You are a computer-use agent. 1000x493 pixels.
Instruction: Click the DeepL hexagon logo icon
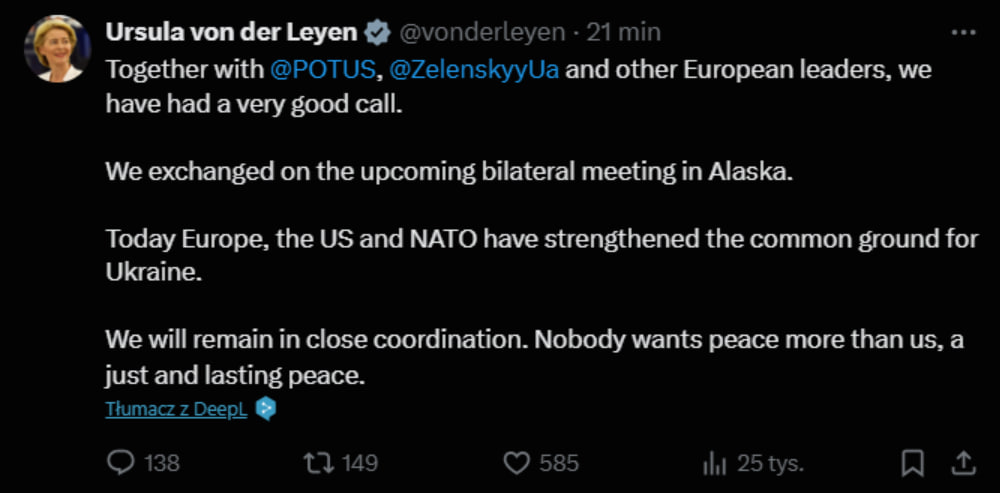pyautogui.click(x=265, y=409)
